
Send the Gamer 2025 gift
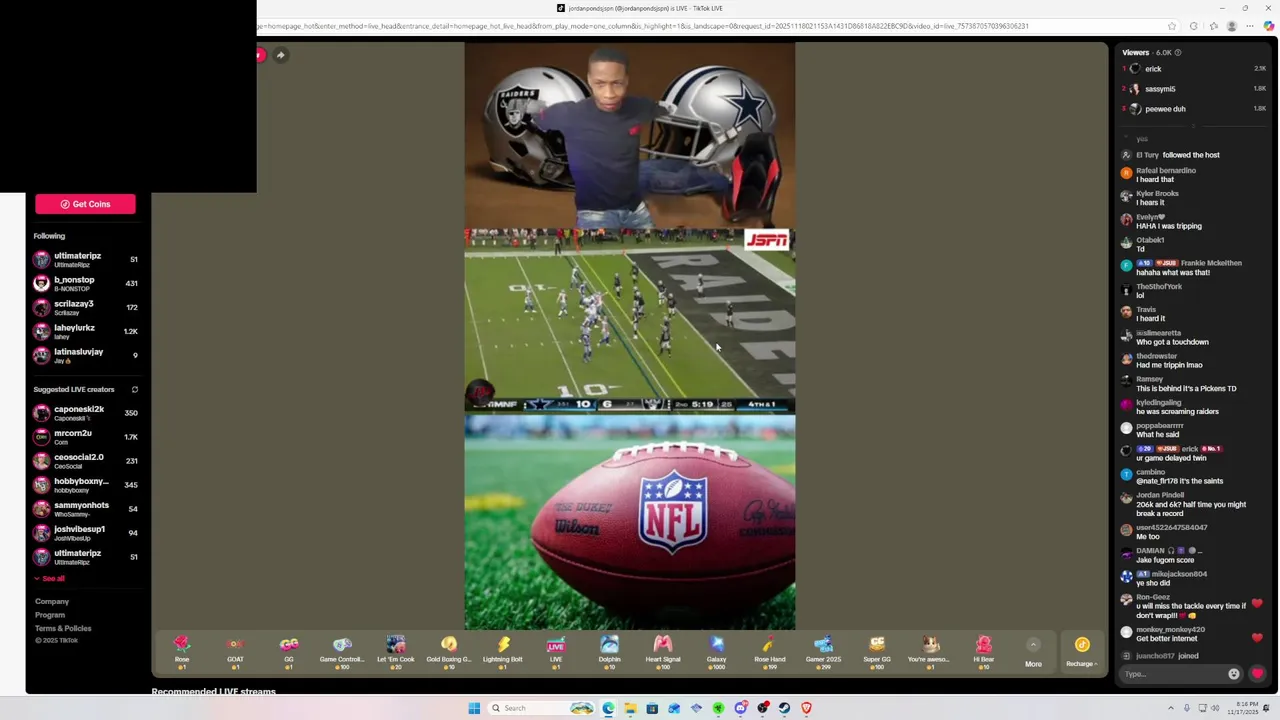click(823, 650)
